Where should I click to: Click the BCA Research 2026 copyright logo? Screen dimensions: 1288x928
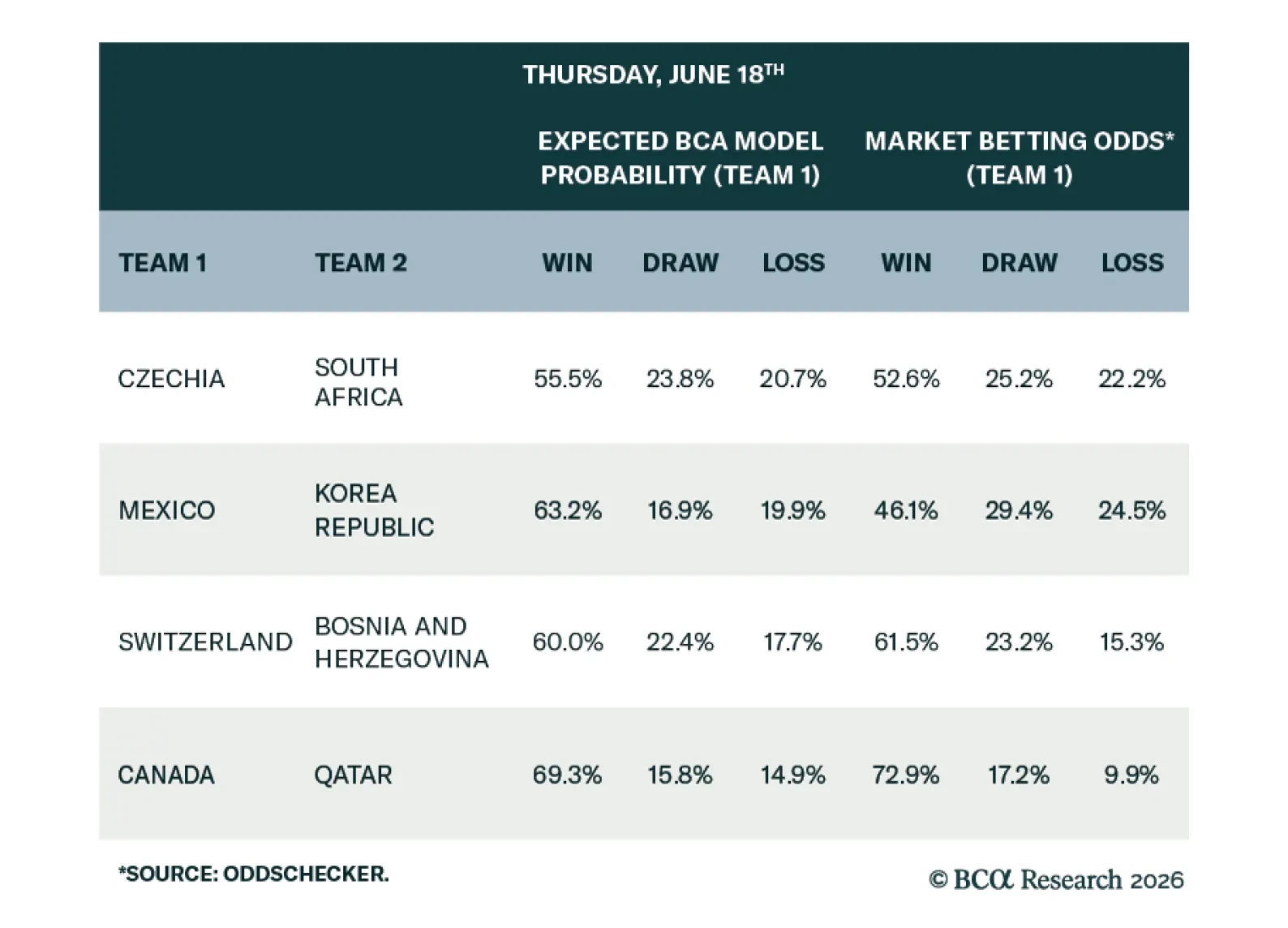pos(1056,879)
